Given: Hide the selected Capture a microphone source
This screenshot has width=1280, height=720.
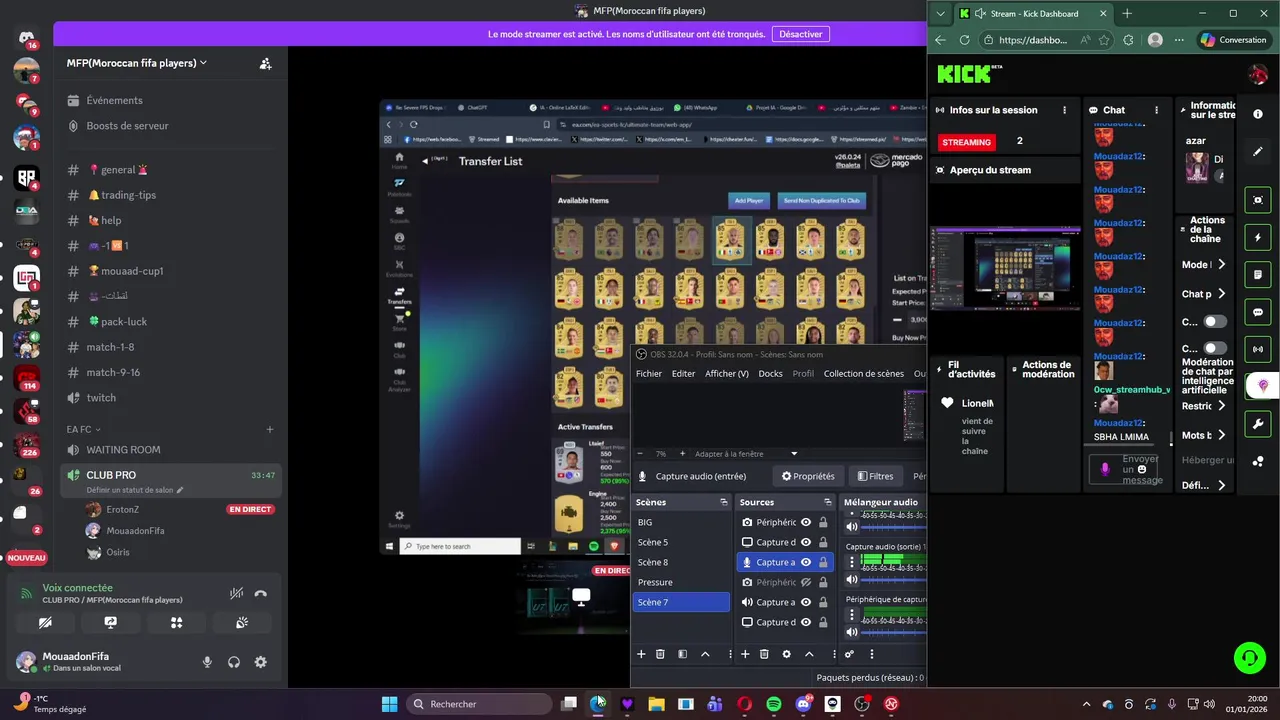Looking at the screenshot, I should coord(806,562).
